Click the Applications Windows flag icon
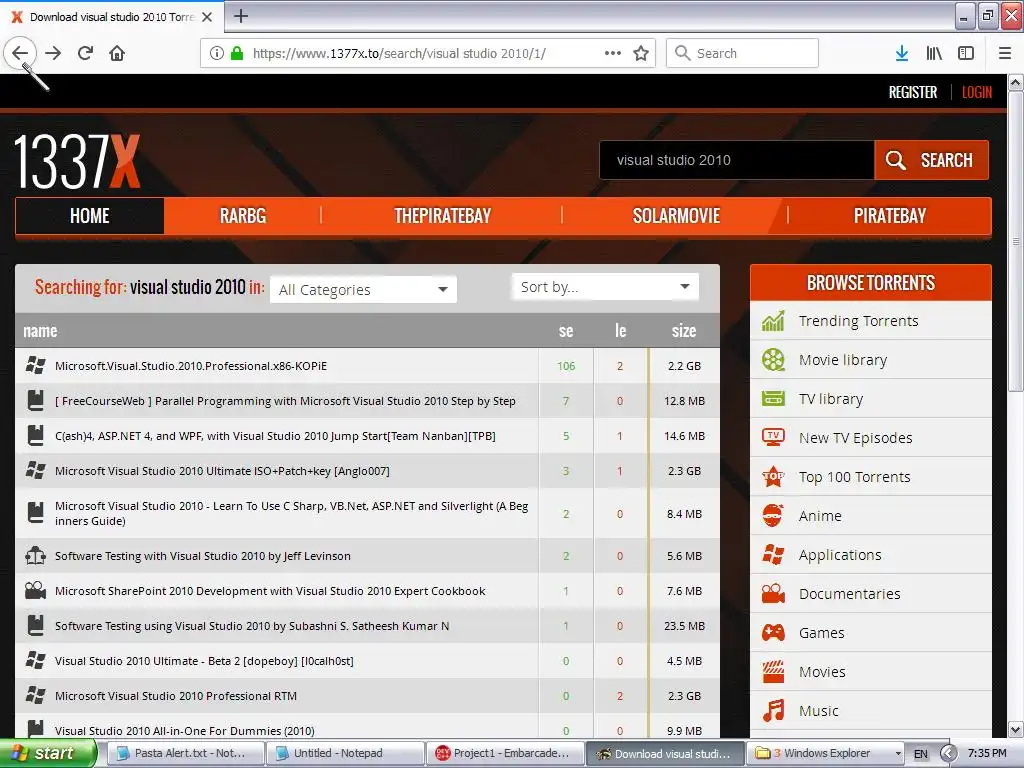 [x=773, y=554]
